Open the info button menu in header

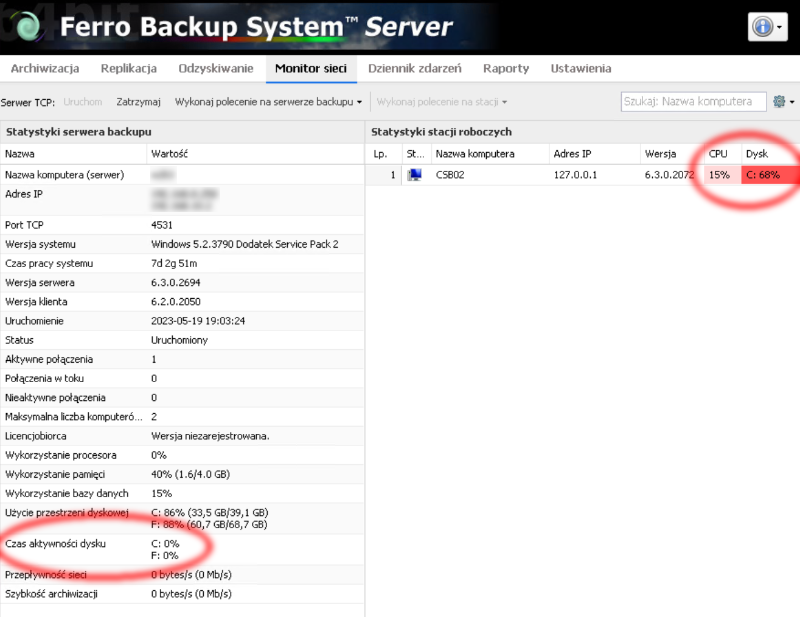click(x=768, y=27)
